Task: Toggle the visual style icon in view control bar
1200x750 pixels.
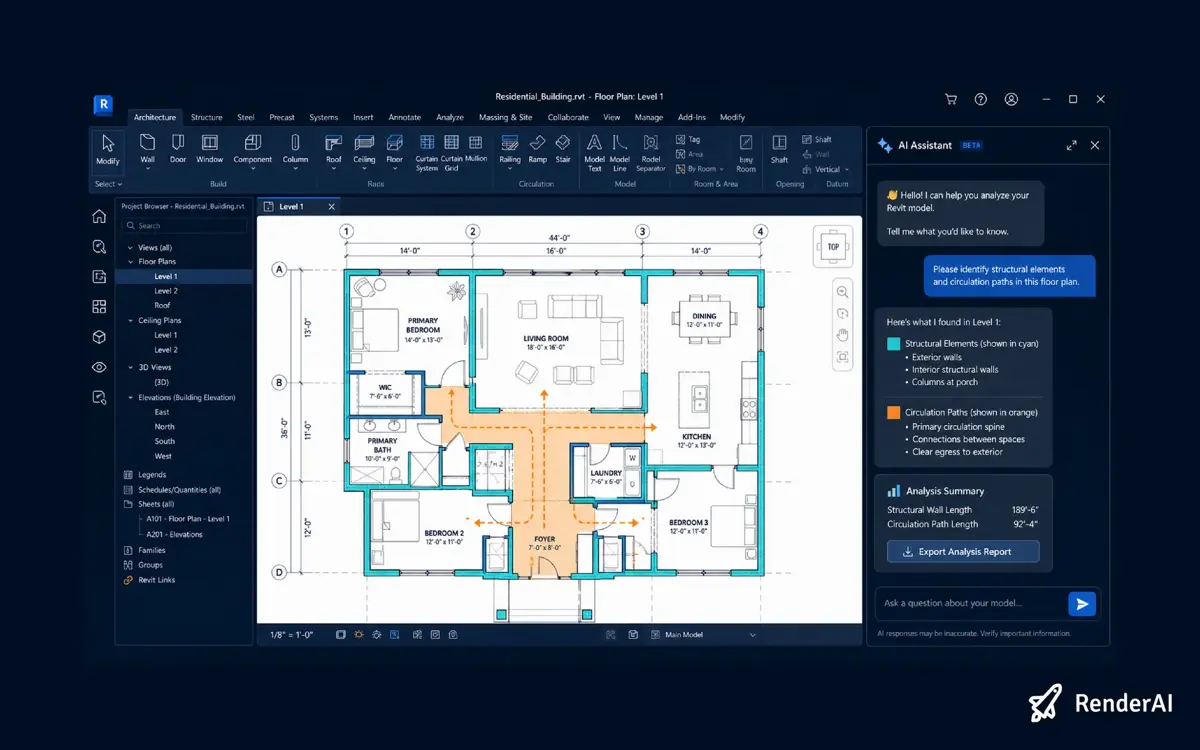Action: 341,634
